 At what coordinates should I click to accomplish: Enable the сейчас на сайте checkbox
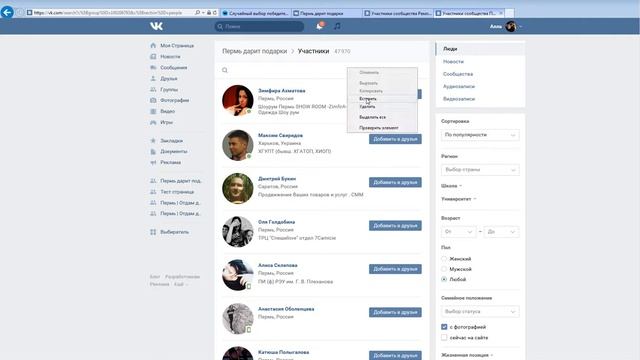pos(444,338)
